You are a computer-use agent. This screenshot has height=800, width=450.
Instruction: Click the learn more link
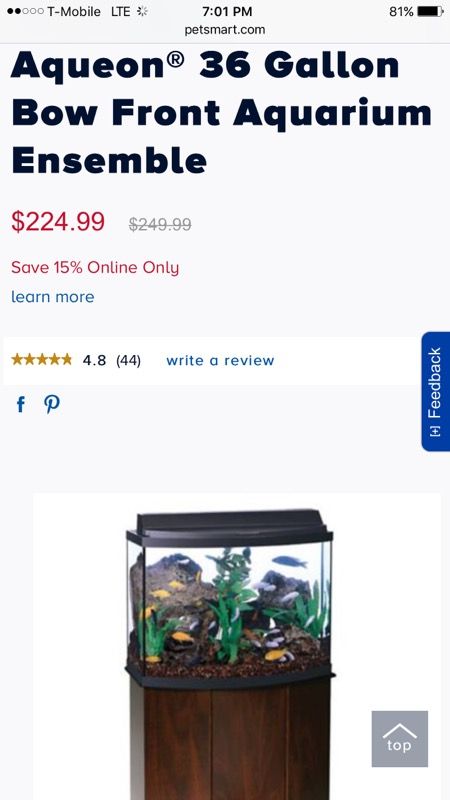coord(53,296)
